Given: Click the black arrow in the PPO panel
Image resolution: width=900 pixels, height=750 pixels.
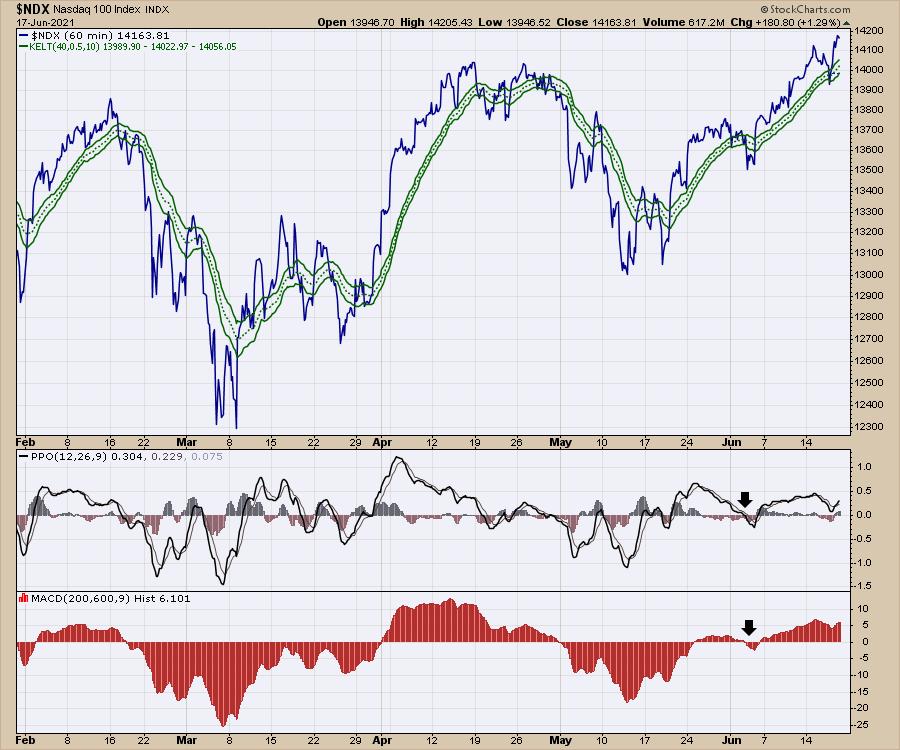Looking at the screenshot, I should (x=744, y=499).
